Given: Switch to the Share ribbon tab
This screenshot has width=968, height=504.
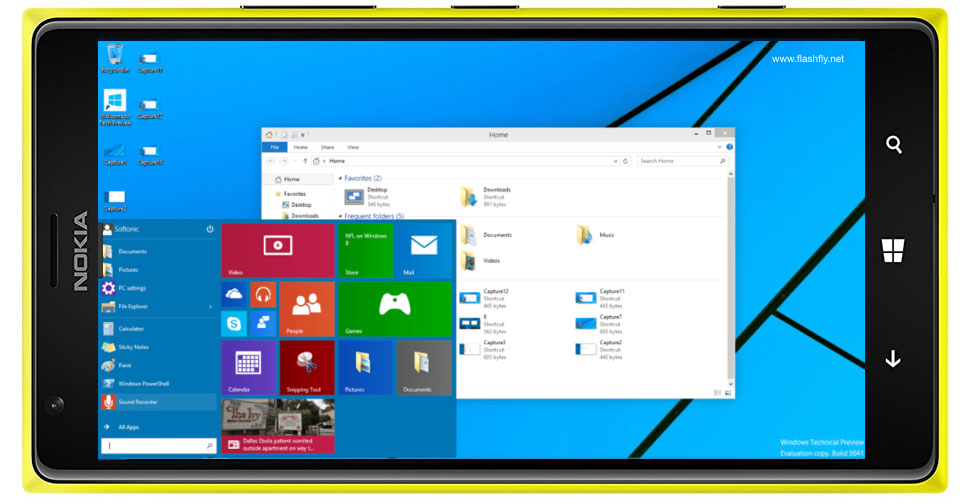Looking at the screenshot, I should tap(327, 147).
